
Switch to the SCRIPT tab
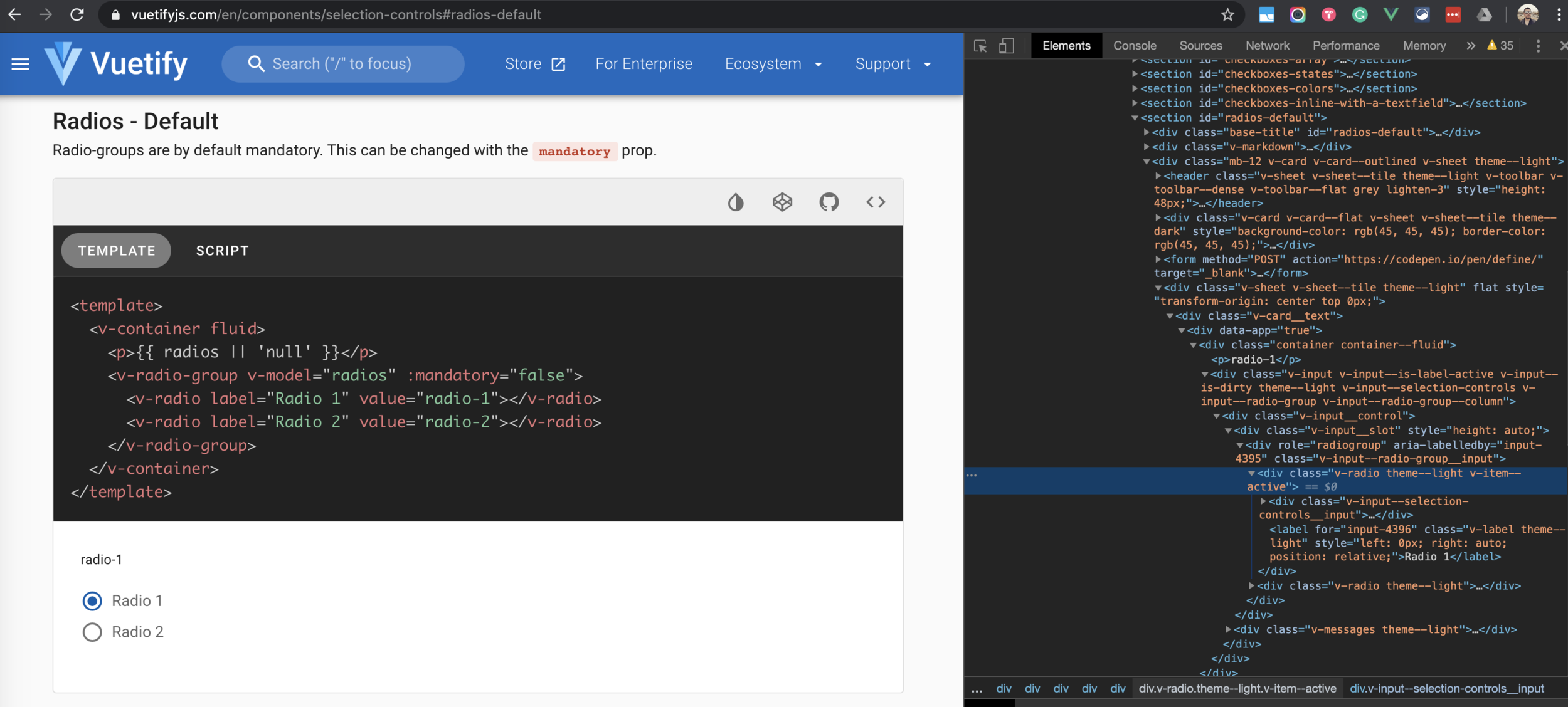(x=222, y=251)
